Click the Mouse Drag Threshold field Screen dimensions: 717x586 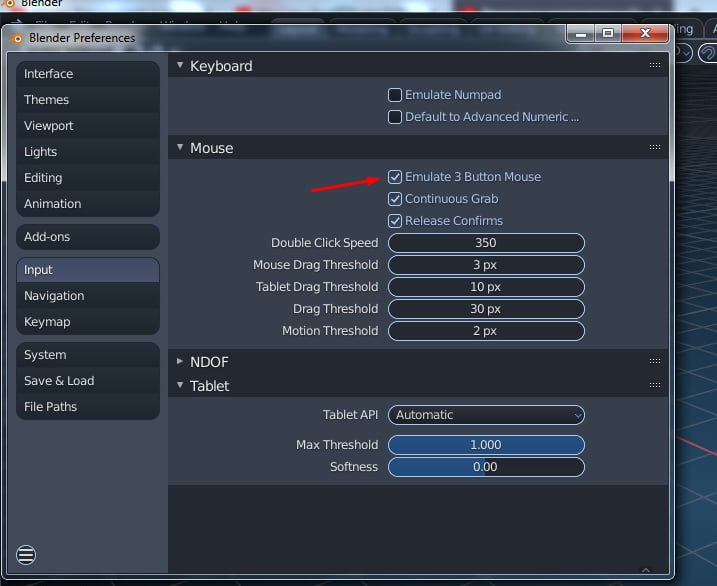tap(486, 265)
